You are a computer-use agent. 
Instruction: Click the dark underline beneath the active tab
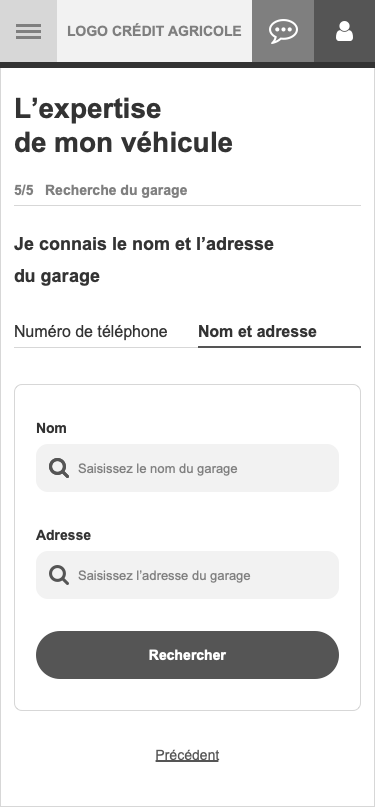[279, 347]
